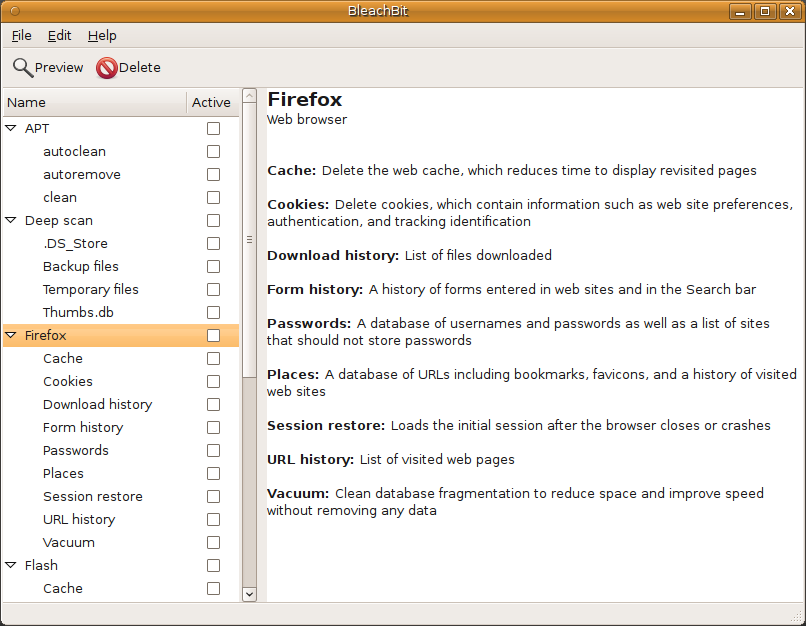Click the Name column header
This screenshot has width=806, height=626.
click(x=95, y=102)
